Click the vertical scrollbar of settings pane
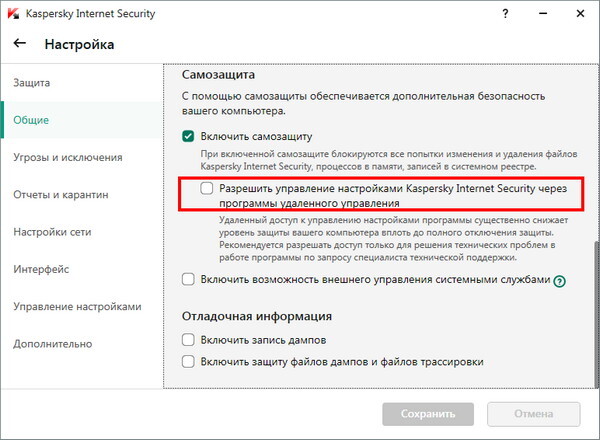This screenshot has height=440, width=600. (596, 314)
